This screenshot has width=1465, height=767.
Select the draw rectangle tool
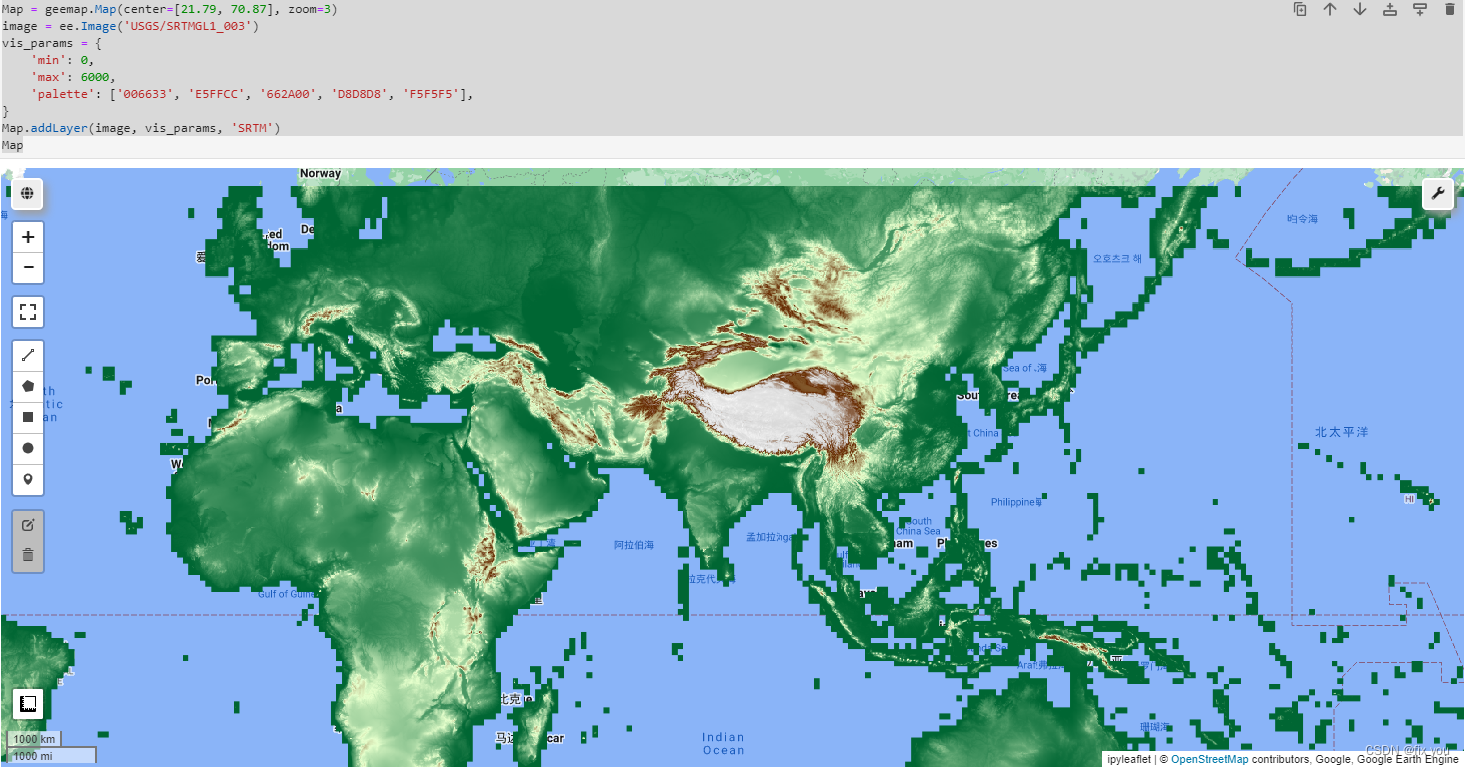point(28,417)
